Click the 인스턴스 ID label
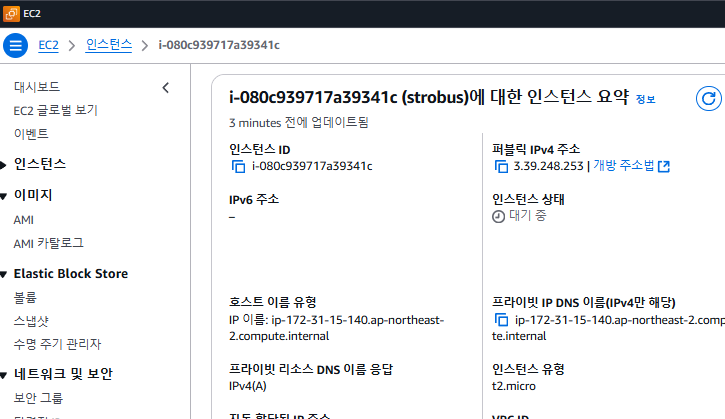The height and width of the screenshot is (419, 725). point(259,149)
